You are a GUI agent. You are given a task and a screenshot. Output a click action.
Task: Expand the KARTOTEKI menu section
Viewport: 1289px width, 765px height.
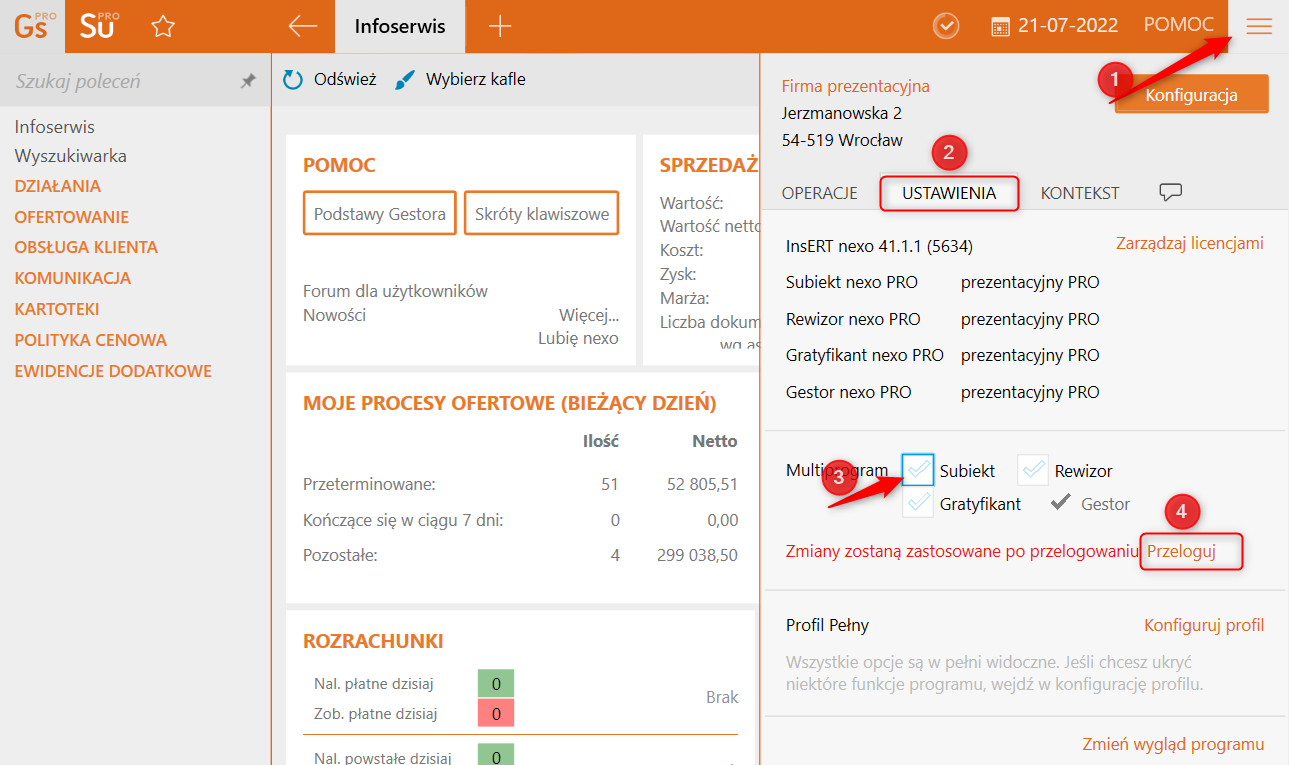(x=57, y=309)
